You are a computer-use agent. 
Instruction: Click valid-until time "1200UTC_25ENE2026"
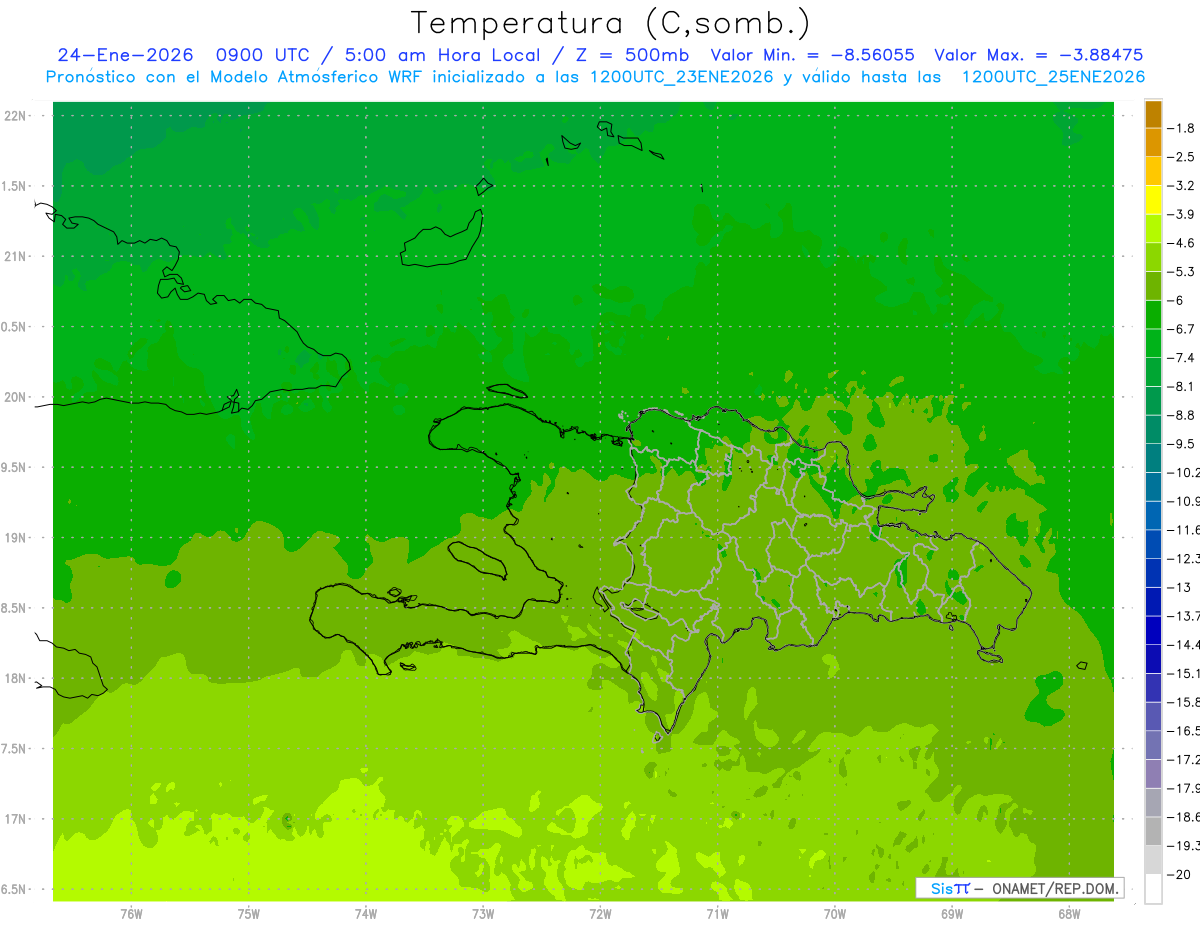tap(1053, 77)
